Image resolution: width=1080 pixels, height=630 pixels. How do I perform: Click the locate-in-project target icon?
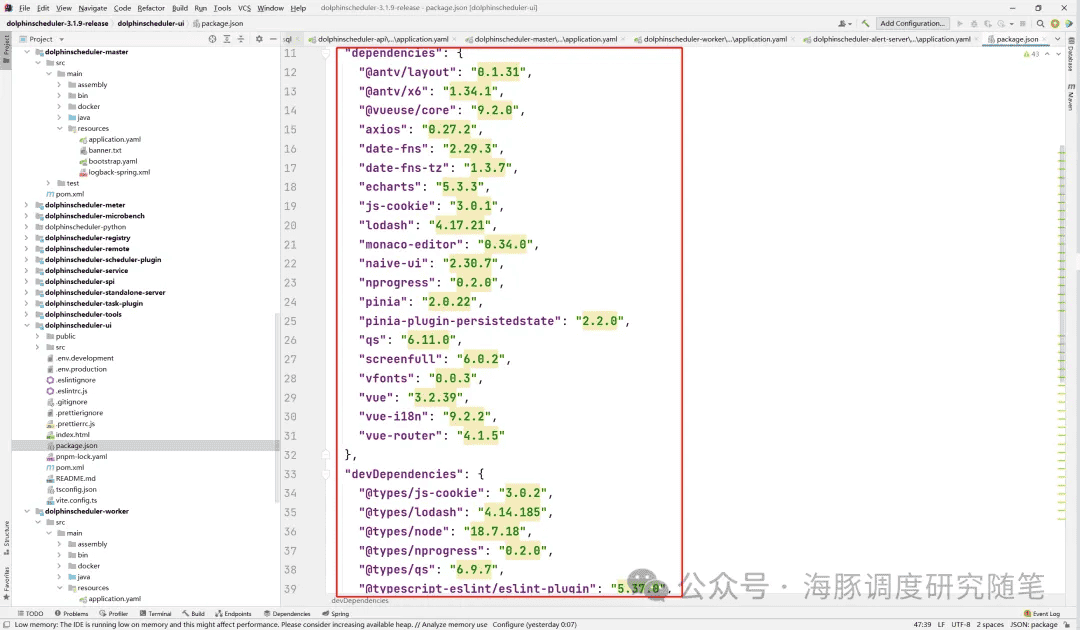(x=212, y=39)
